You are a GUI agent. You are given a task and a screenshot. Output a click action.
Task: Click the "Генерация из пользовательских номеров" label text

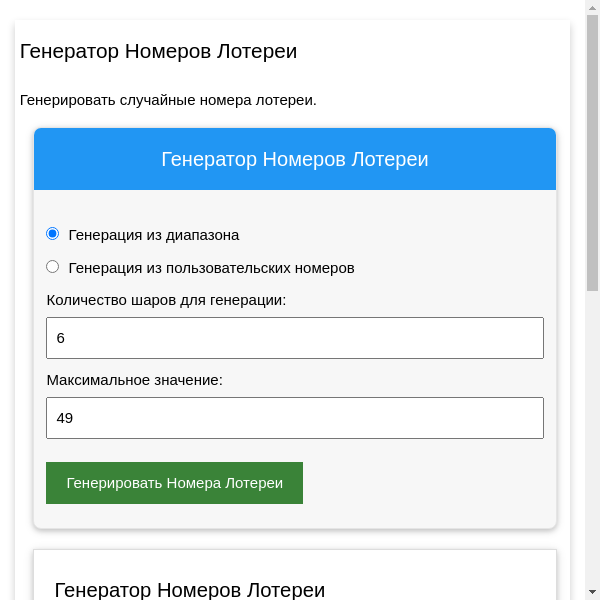(211, 268)
